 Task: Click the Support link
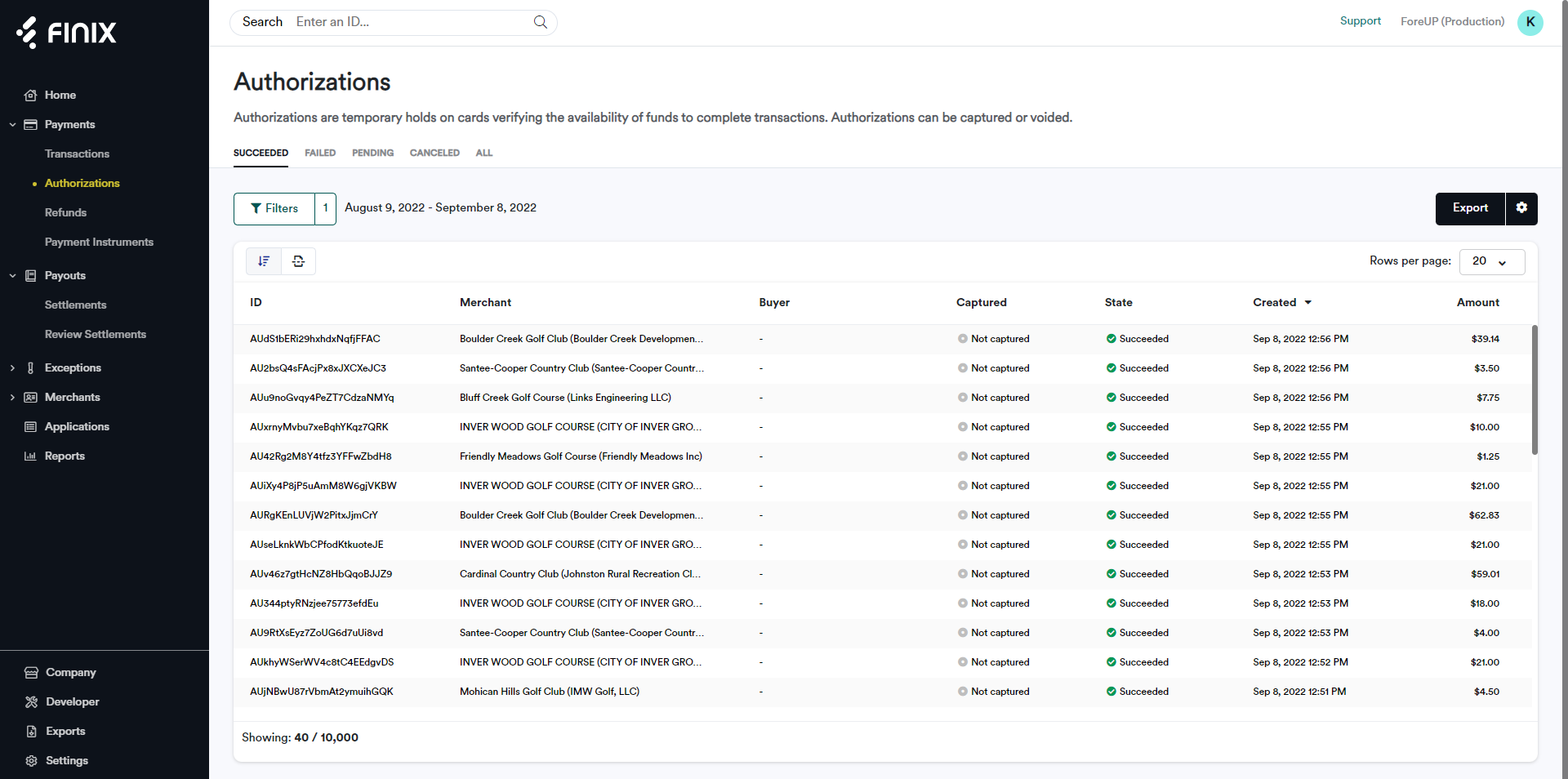1360,21
